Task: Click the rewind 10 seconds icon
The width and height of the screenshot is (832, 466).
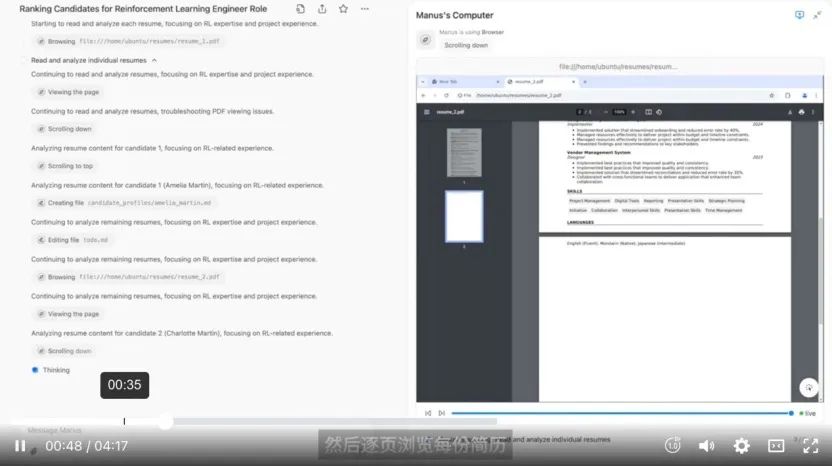Action: point(673,446)
